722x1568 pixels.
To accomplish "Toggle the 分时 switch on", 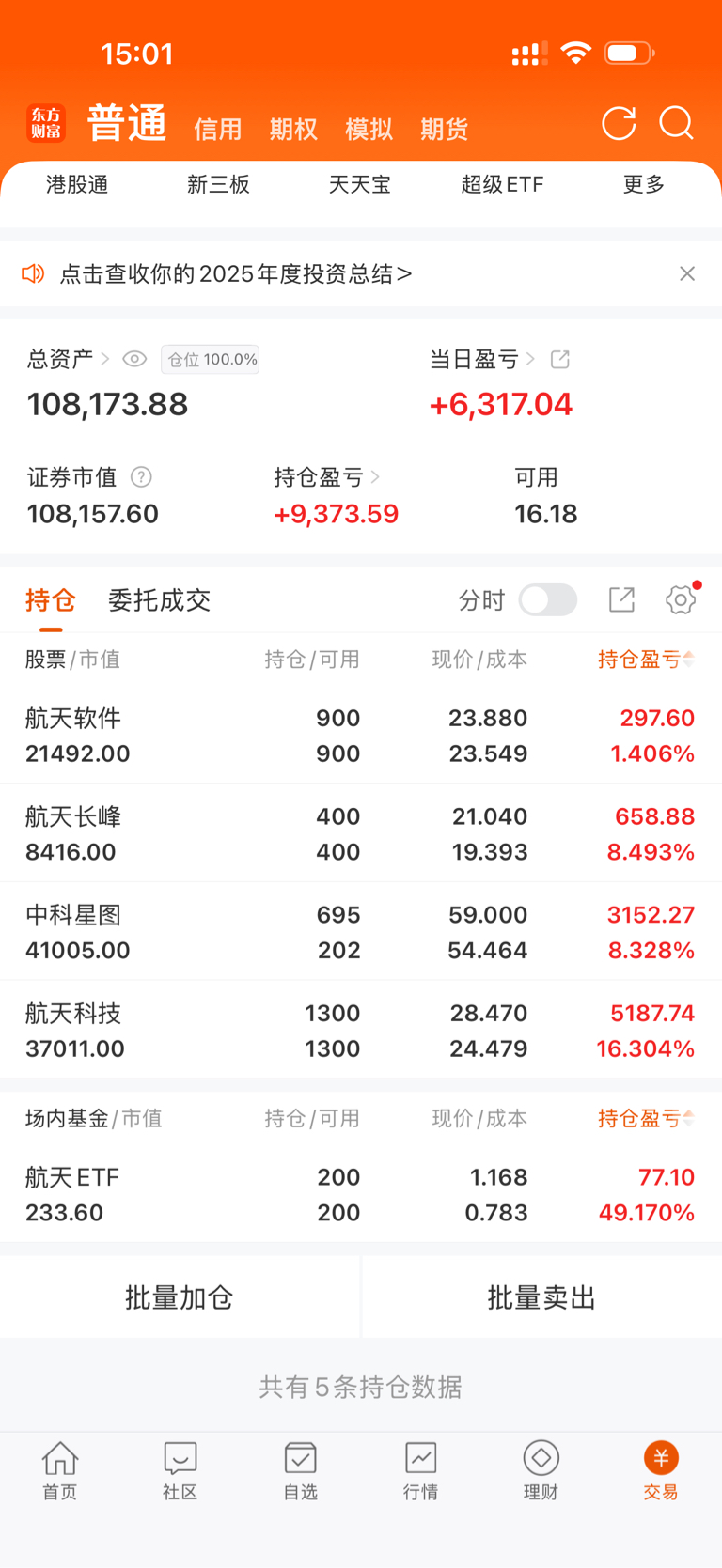I will [548, 600].
